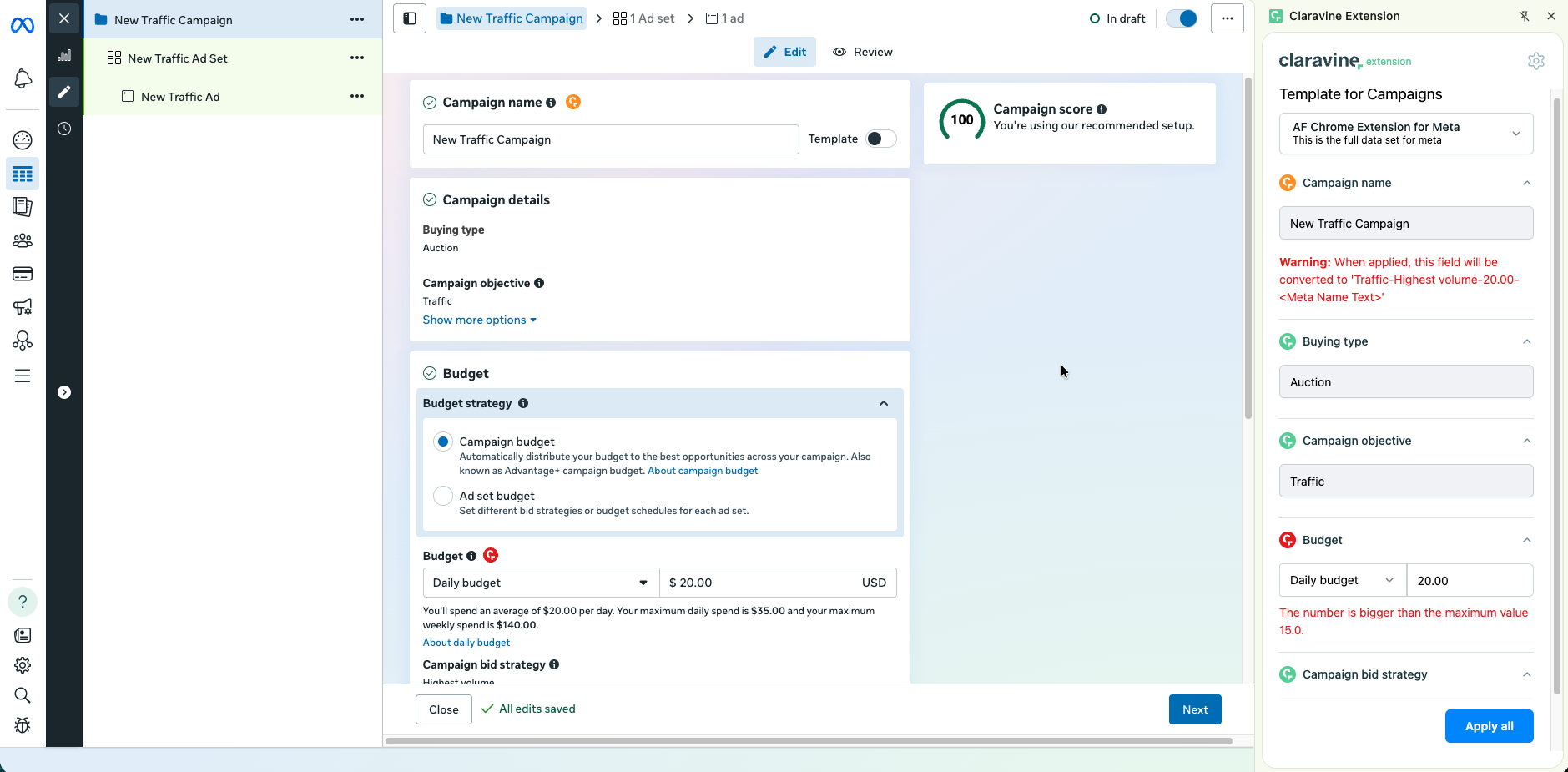Select the 1 ad breadcrumb
The height and width of the screenshot is (772, 1568).
click(x=724, y=18)
